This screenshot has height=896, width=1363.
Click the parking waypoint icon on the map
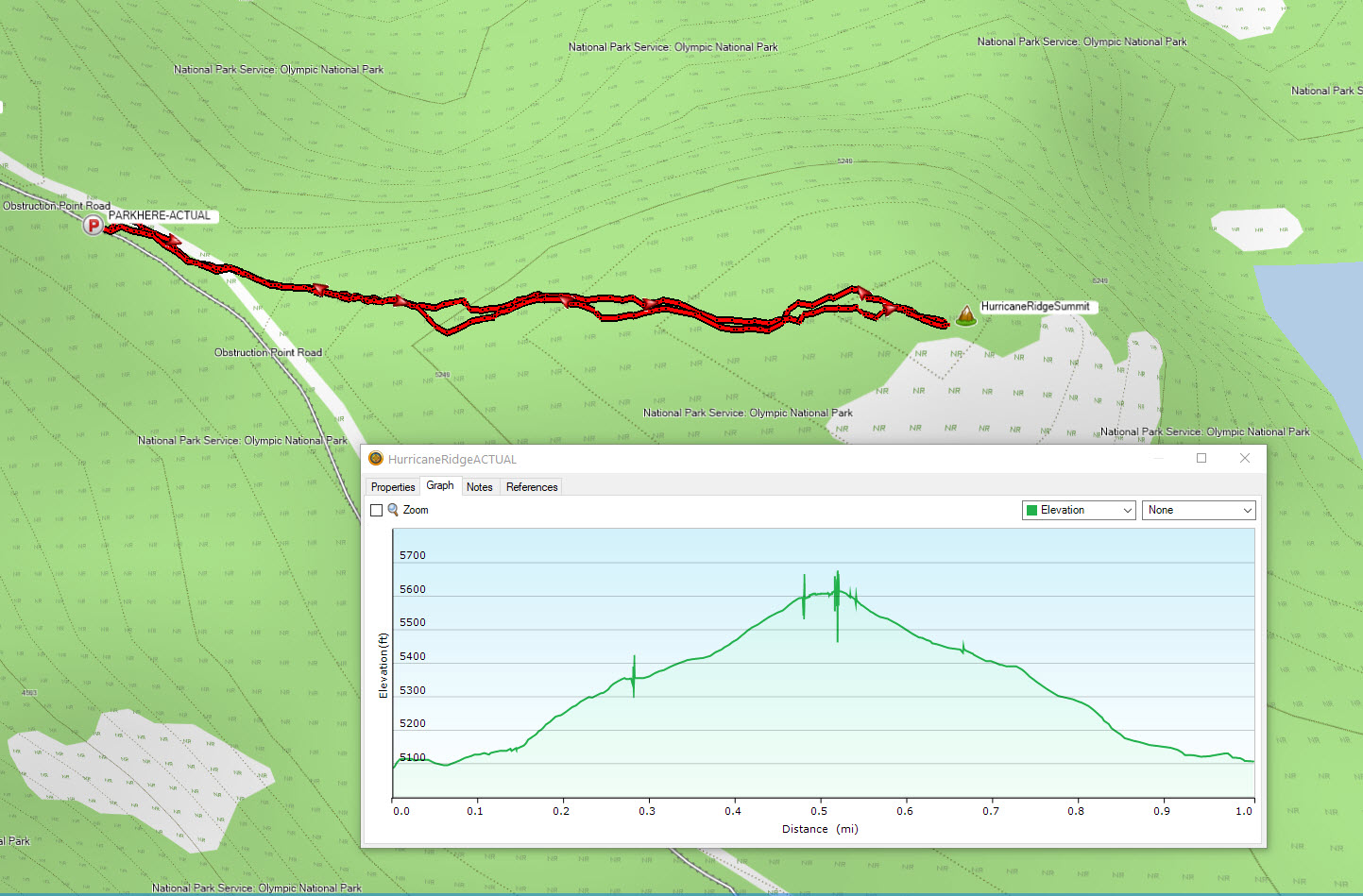click(x=93, y=226)
